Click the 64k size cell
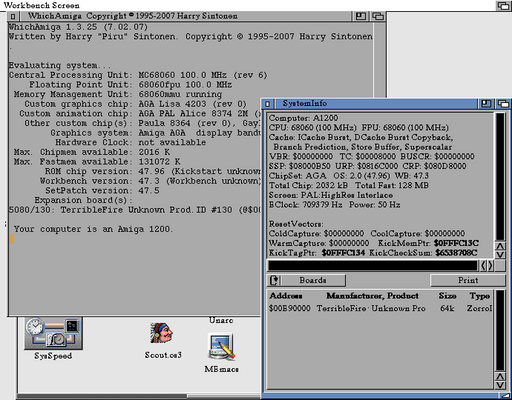 447,308
